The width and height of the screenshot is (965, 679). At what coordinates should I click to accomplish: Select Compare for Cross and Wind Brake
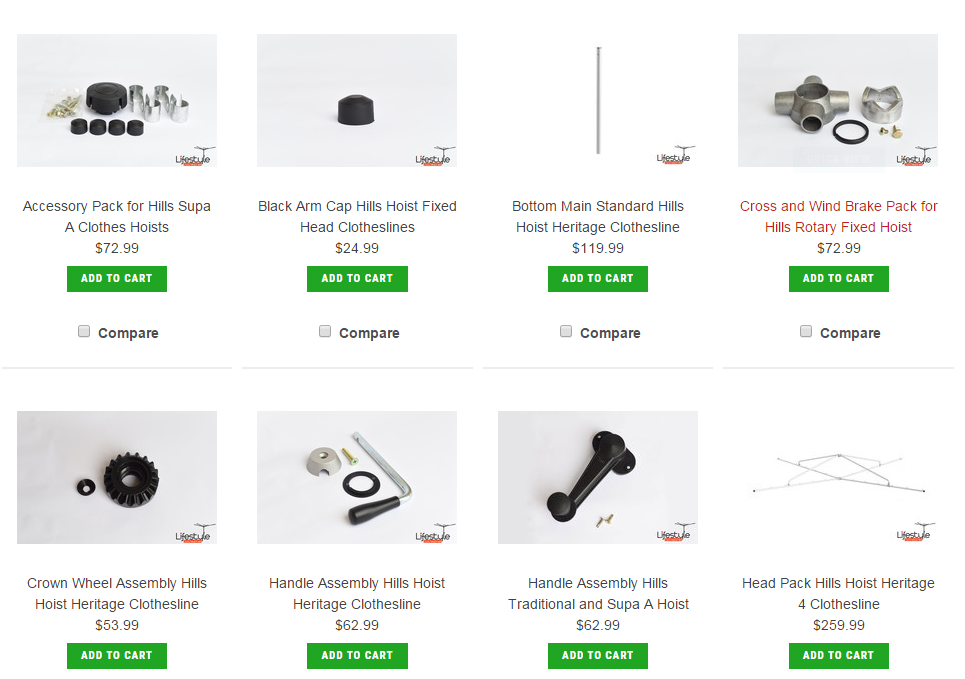coord(806,331)
